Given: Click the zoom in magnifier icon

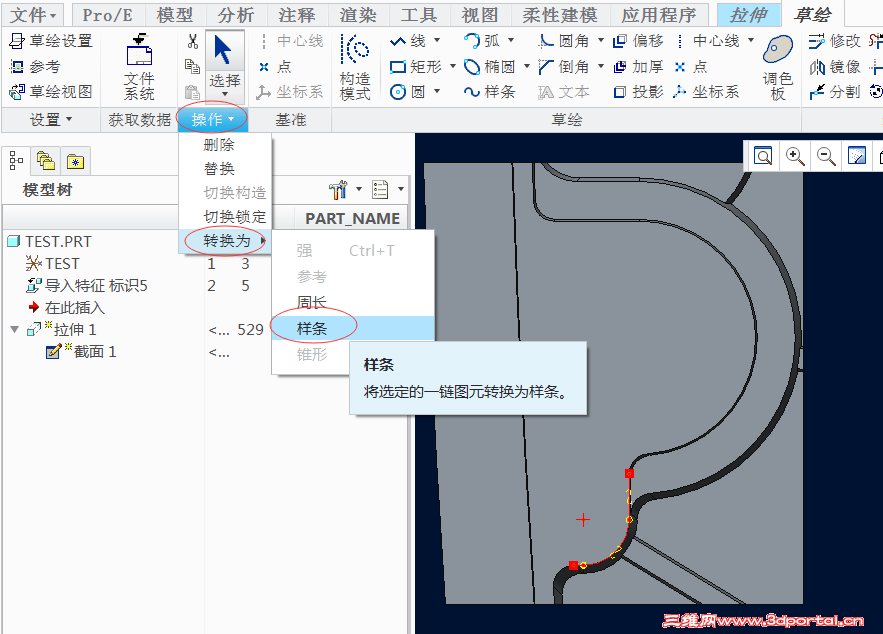Looking at the screenshot, I should click(x=795, y=156).
